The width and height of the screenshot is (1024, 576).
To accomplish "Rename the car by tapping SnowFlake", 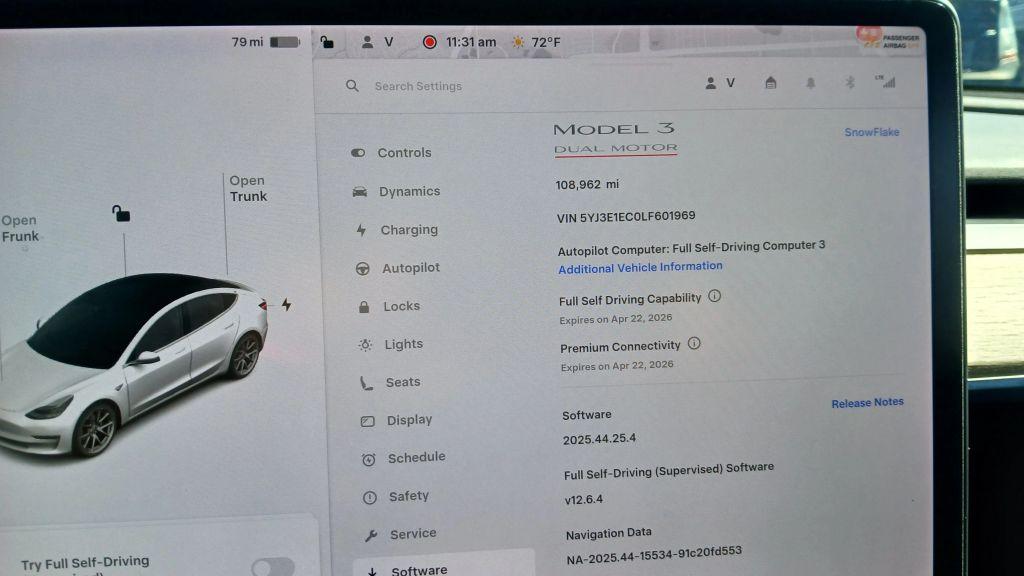I will point(870,131).
